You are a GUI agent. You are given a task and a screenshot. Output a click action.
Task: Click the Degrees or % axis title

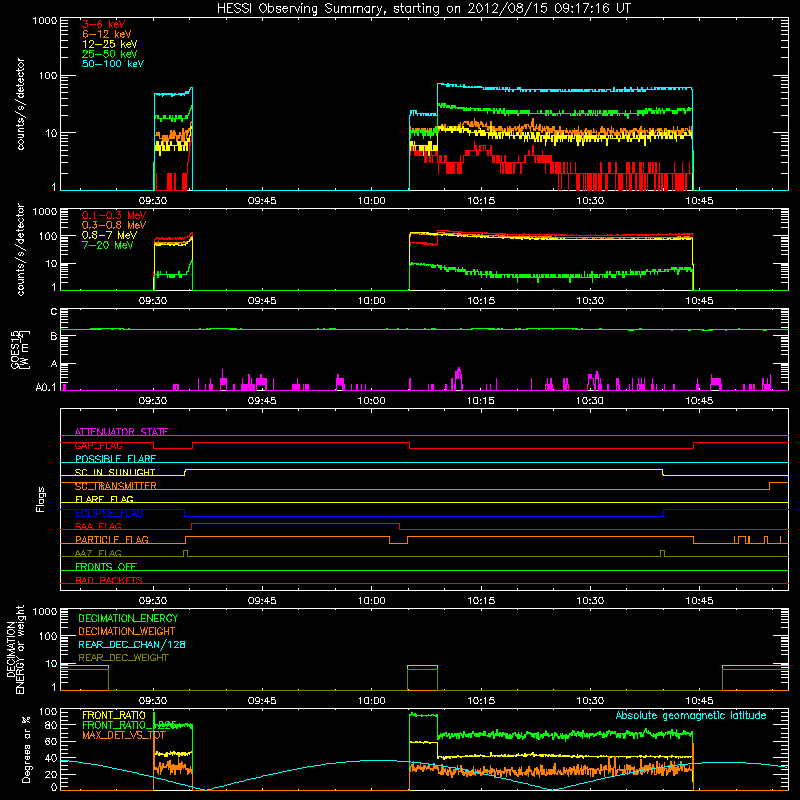coord(26,749)
